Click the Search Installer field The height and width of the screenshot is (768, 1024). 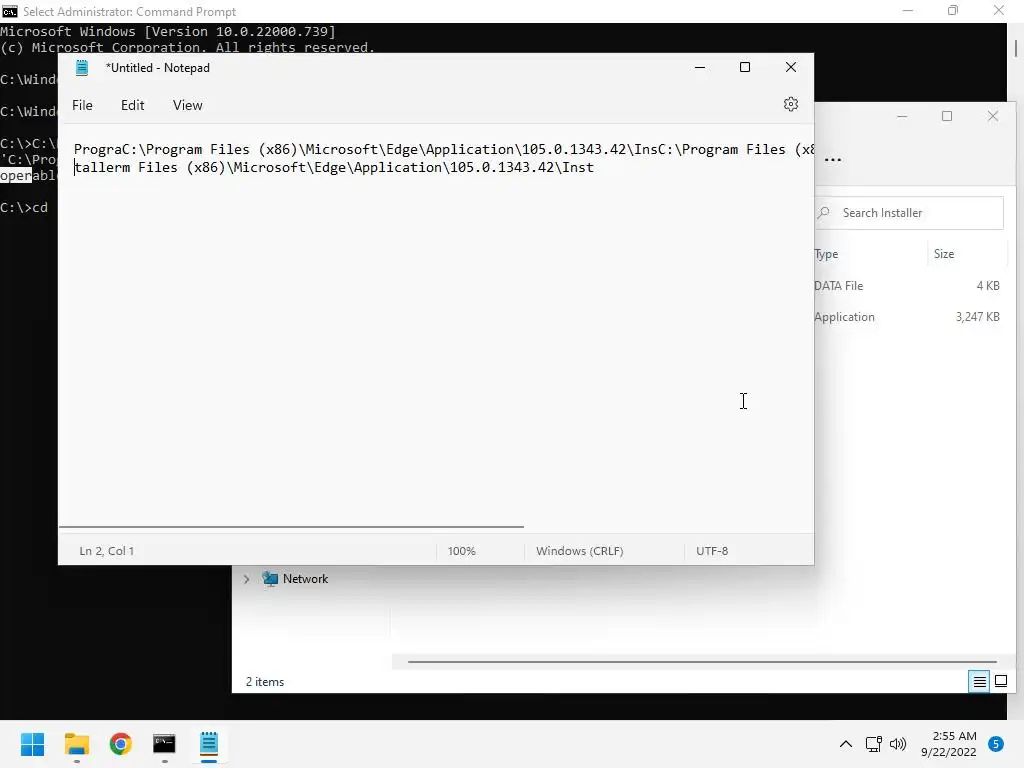[x=909, y=213]
